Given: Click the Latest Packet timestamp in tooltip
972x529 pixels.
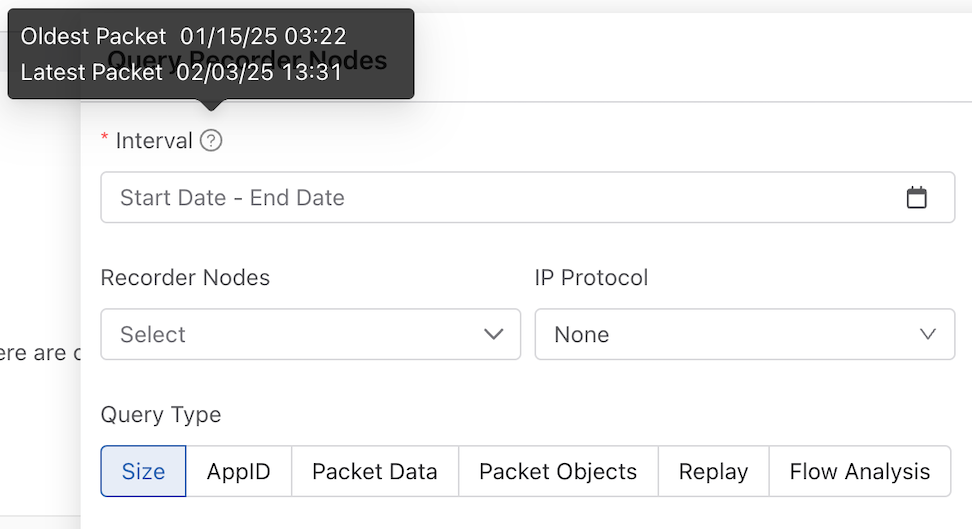Looking at the screenshot, I should tap(259, 73).
